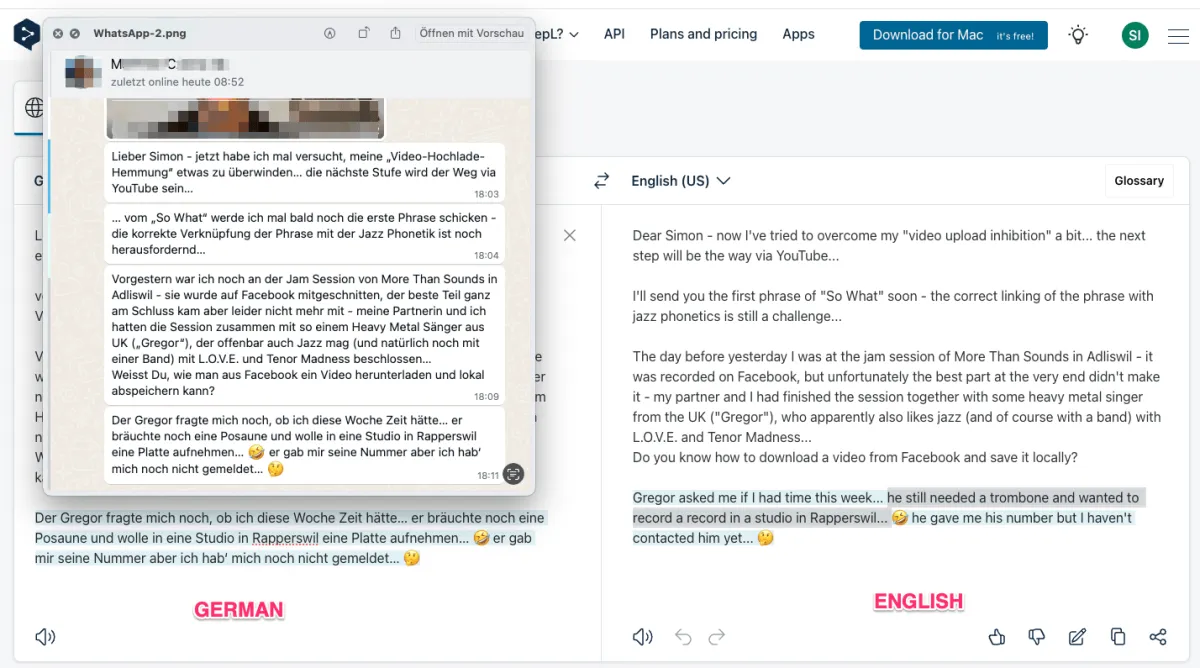This screenshot has height=668, width=1200.
Task: Give thumbs up to the translation
Action: pos(996,637)
